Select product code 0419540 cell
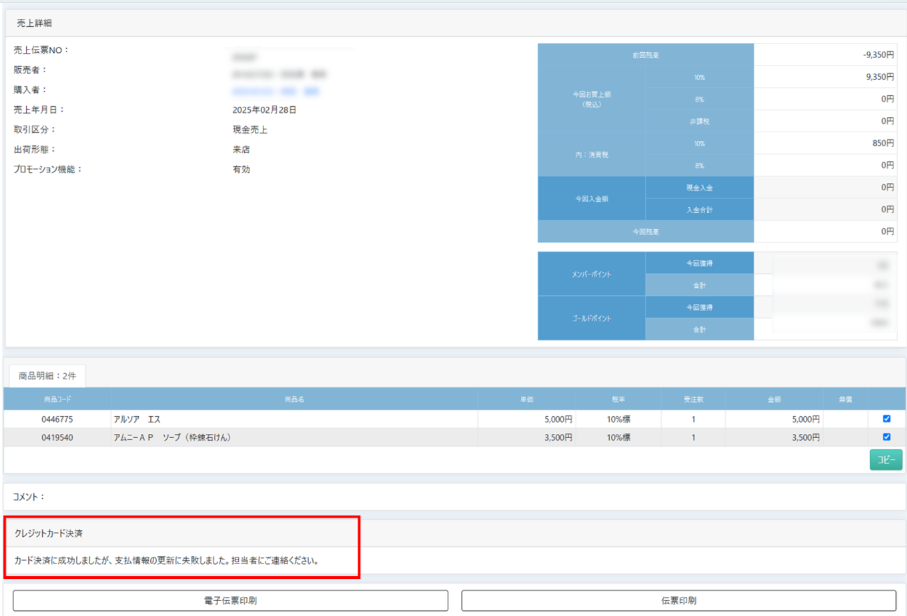This screenshot has width=907, height=616. [x=56, y=437]
